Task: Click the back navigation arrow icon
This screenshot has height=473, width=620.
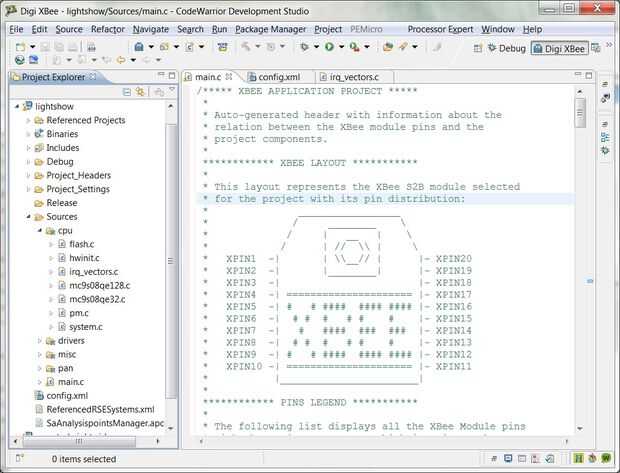Action: pyautogui.click(x=121, y=60)
